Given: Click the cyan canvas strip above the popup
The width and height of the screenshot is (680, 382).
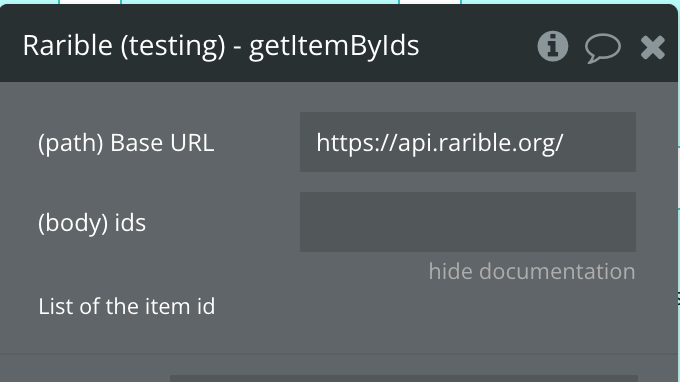Looking at the screenshot, I should 260,2.
